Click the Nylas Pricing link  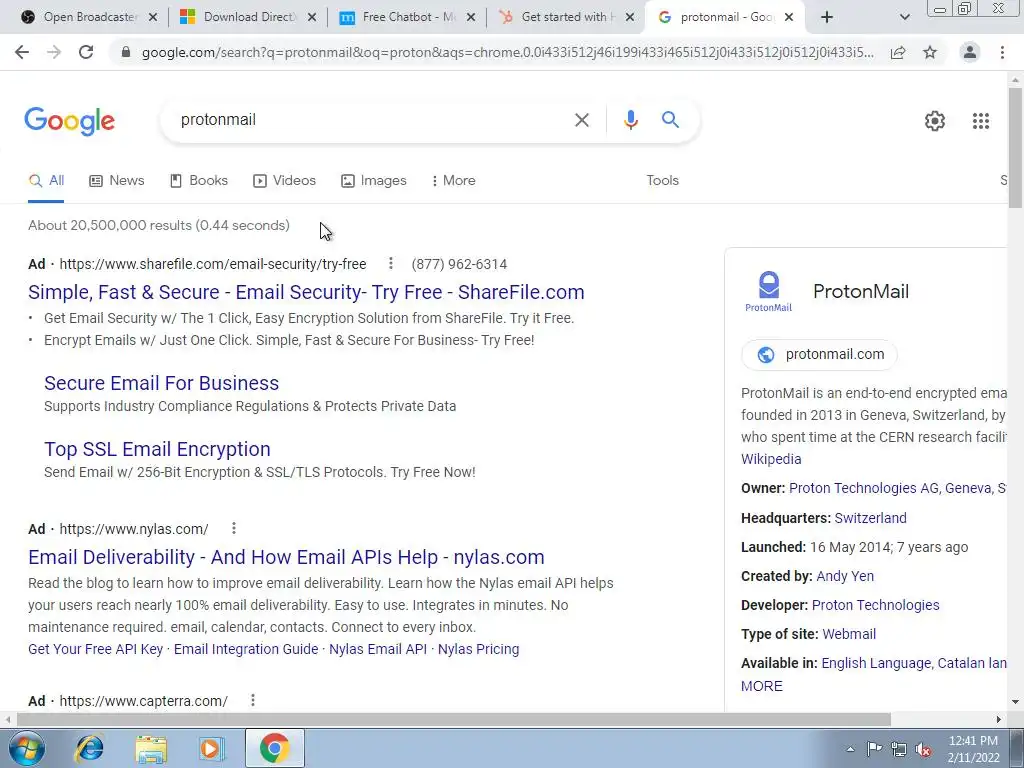(x=479, y=649)
